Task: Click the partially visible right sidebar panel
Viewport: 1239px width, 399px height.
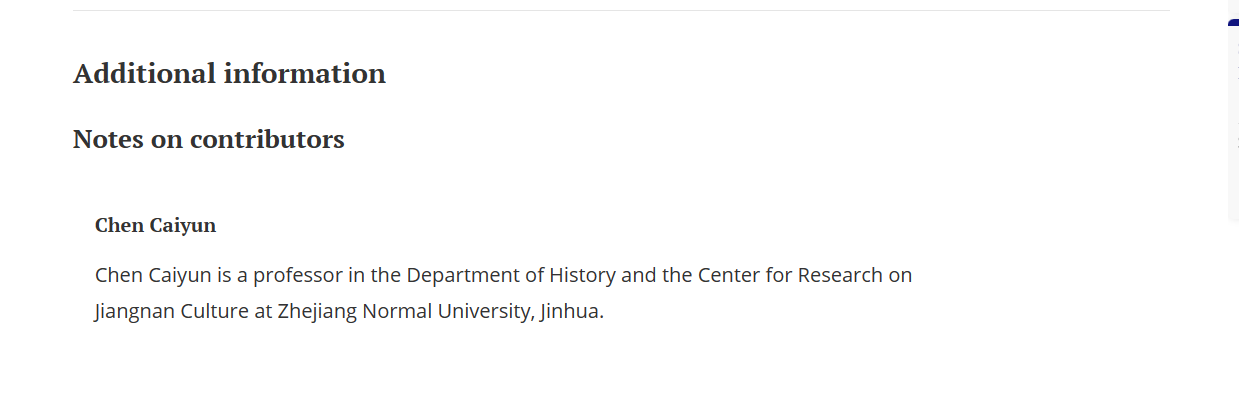Action: click(x=1233, y=120)
